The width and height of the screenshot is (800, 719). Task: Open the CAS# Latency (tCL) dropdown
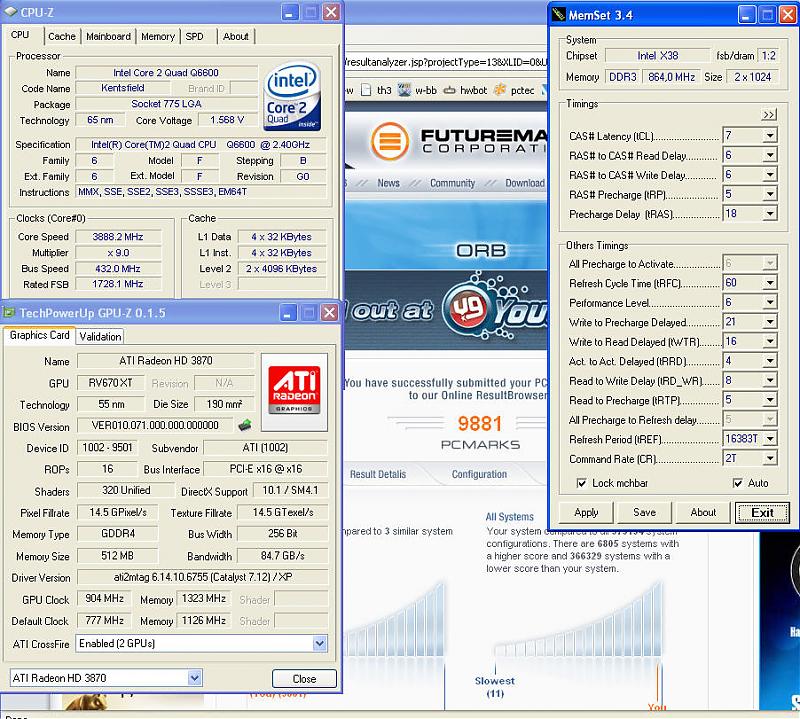click(x=770, y=136)
